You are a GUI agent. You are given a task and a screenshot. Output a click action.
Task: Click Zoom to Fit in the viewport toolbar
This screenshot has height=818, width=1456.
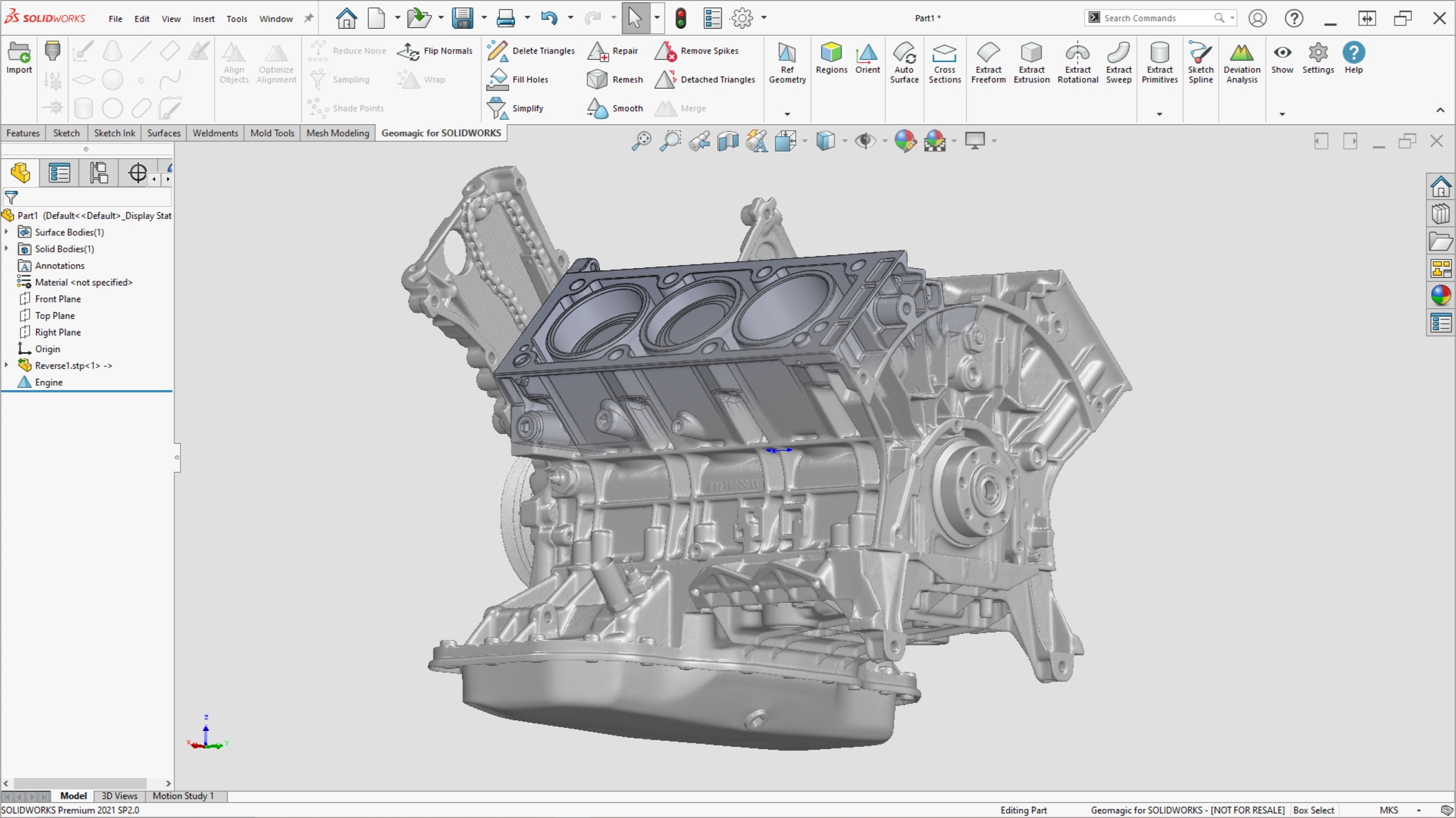click(x=641, y=141)
